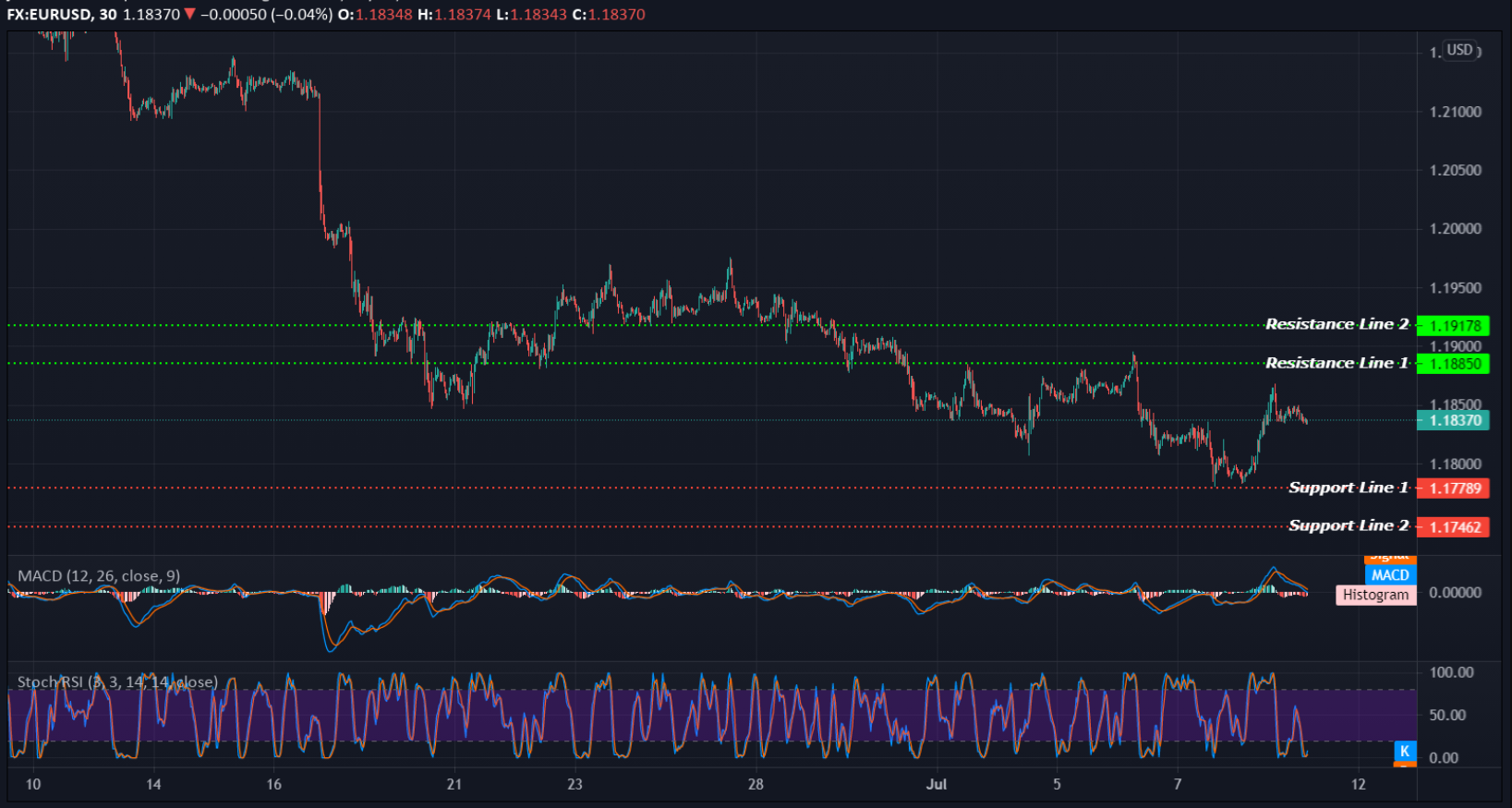Select the Support Line 1 label
Image resolution: width=1512 pixels, height=808 pixels.
[x=1349, y=488]
